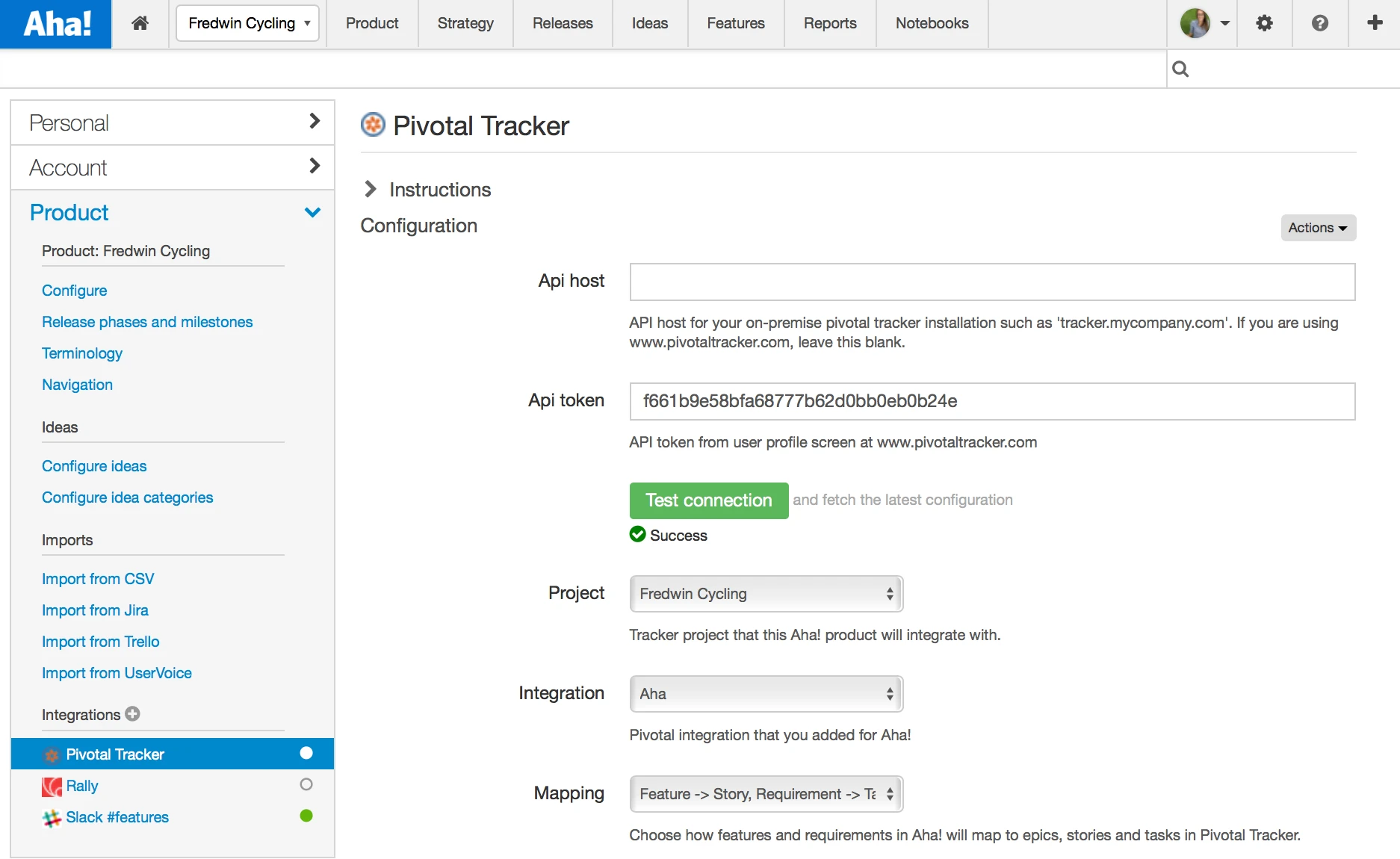Toggle the Rally integration status circle
Screen dimensions: 1400x859
306,784
